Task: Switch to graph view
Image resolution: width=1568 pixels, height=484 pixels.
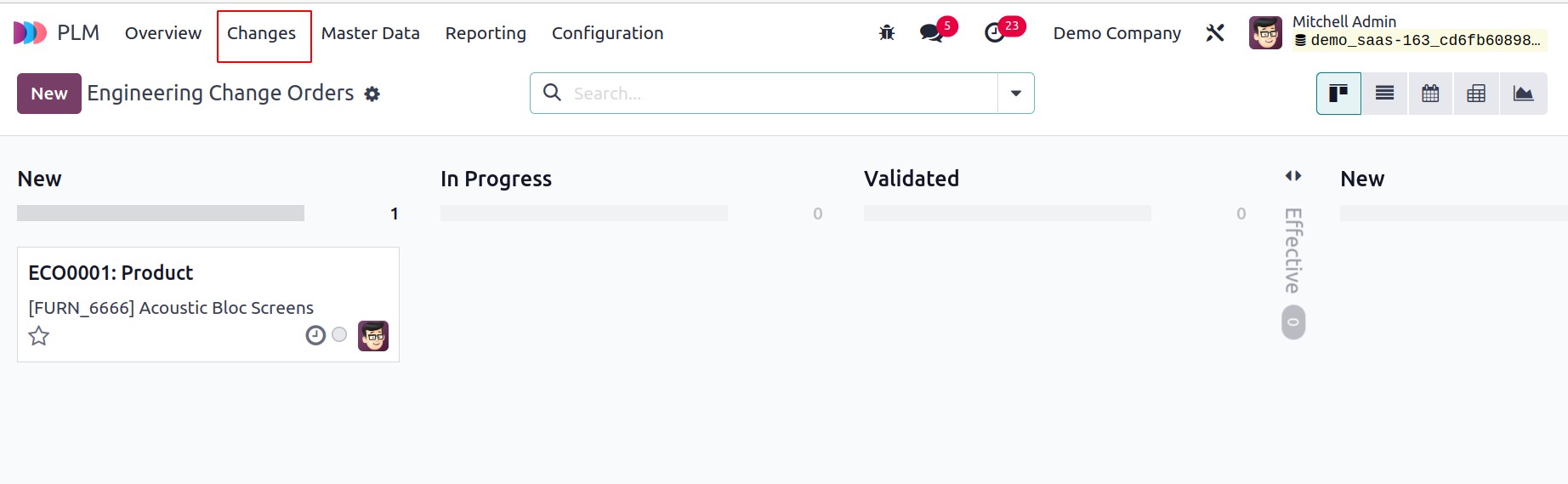Action: pyautogui.click(x=1523, y=94)
